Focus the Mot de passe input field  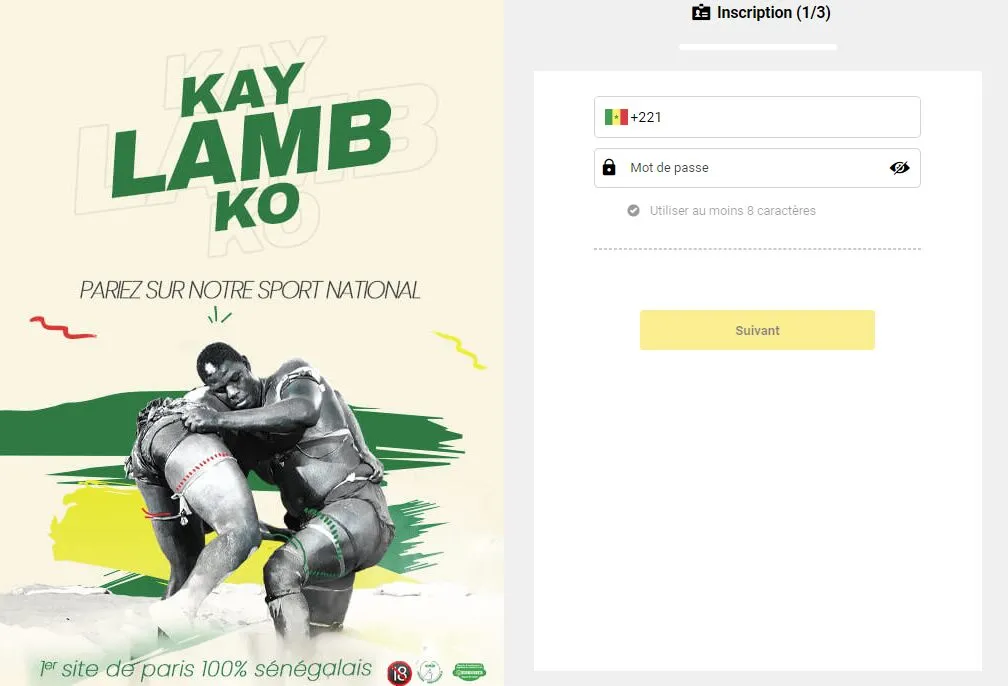(757, 168)
